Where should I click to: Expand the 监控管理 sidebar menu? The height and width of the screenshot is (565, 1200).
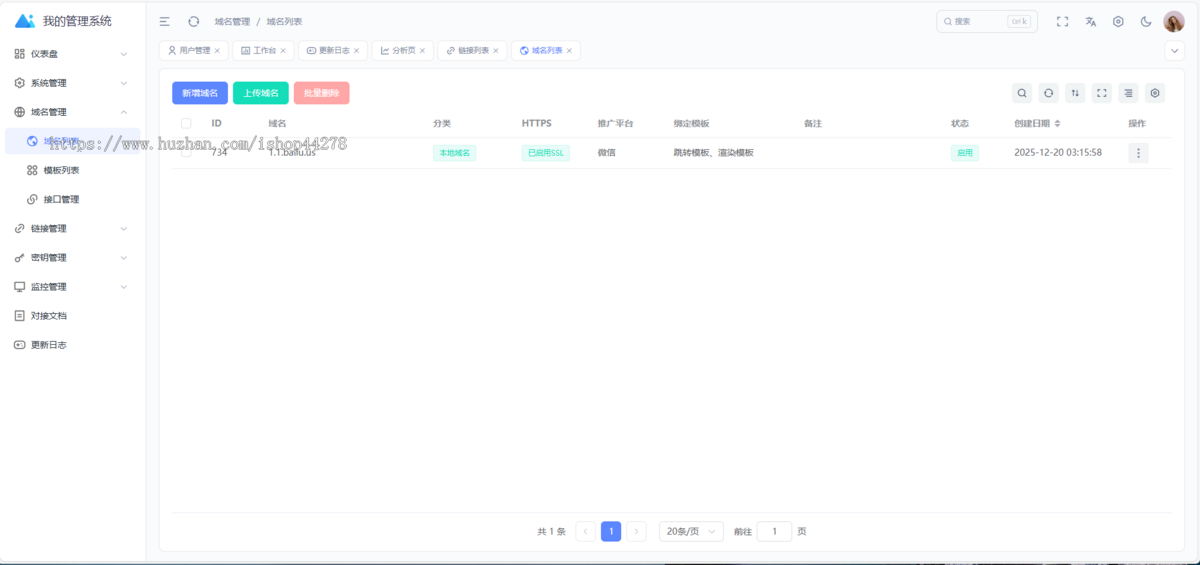(x=72, y=286)
